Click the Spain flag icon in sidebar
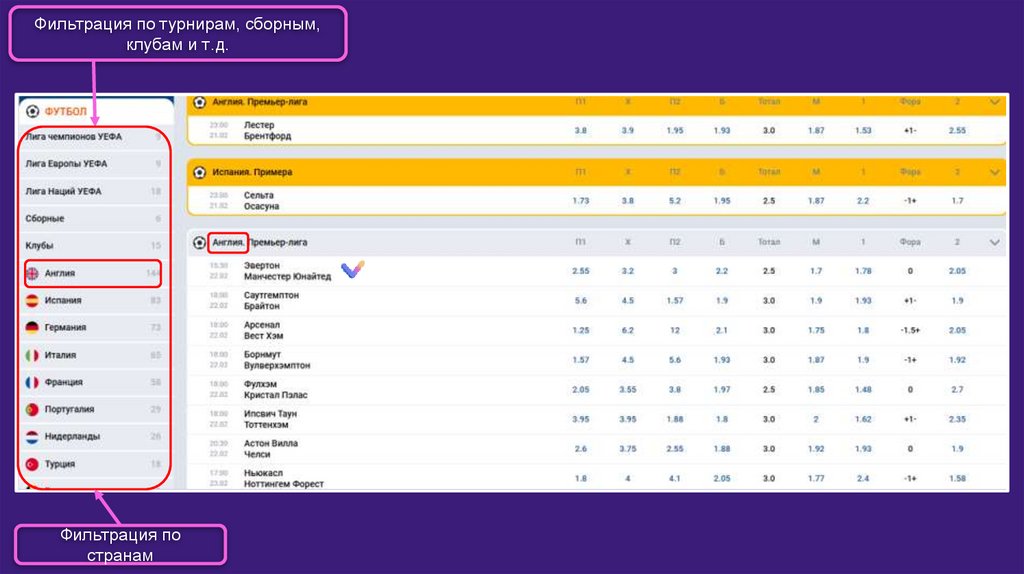Screen dimensions: 1024x574 click(32, 300)
